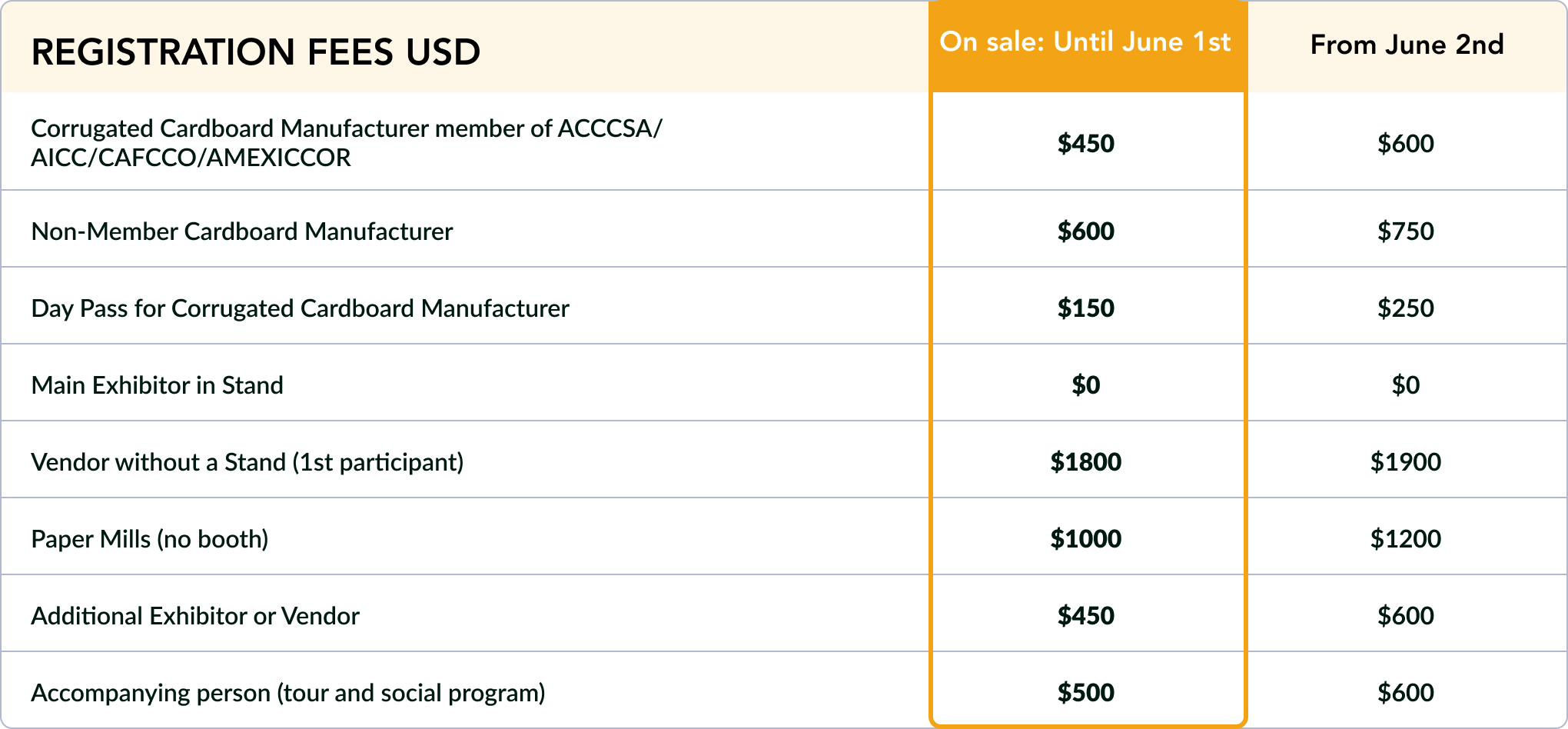This screenshot has height=729, width=1568.
Task: Click the Non-Member Cardboard Manufacturer label
Action: [x=242, y=231]
